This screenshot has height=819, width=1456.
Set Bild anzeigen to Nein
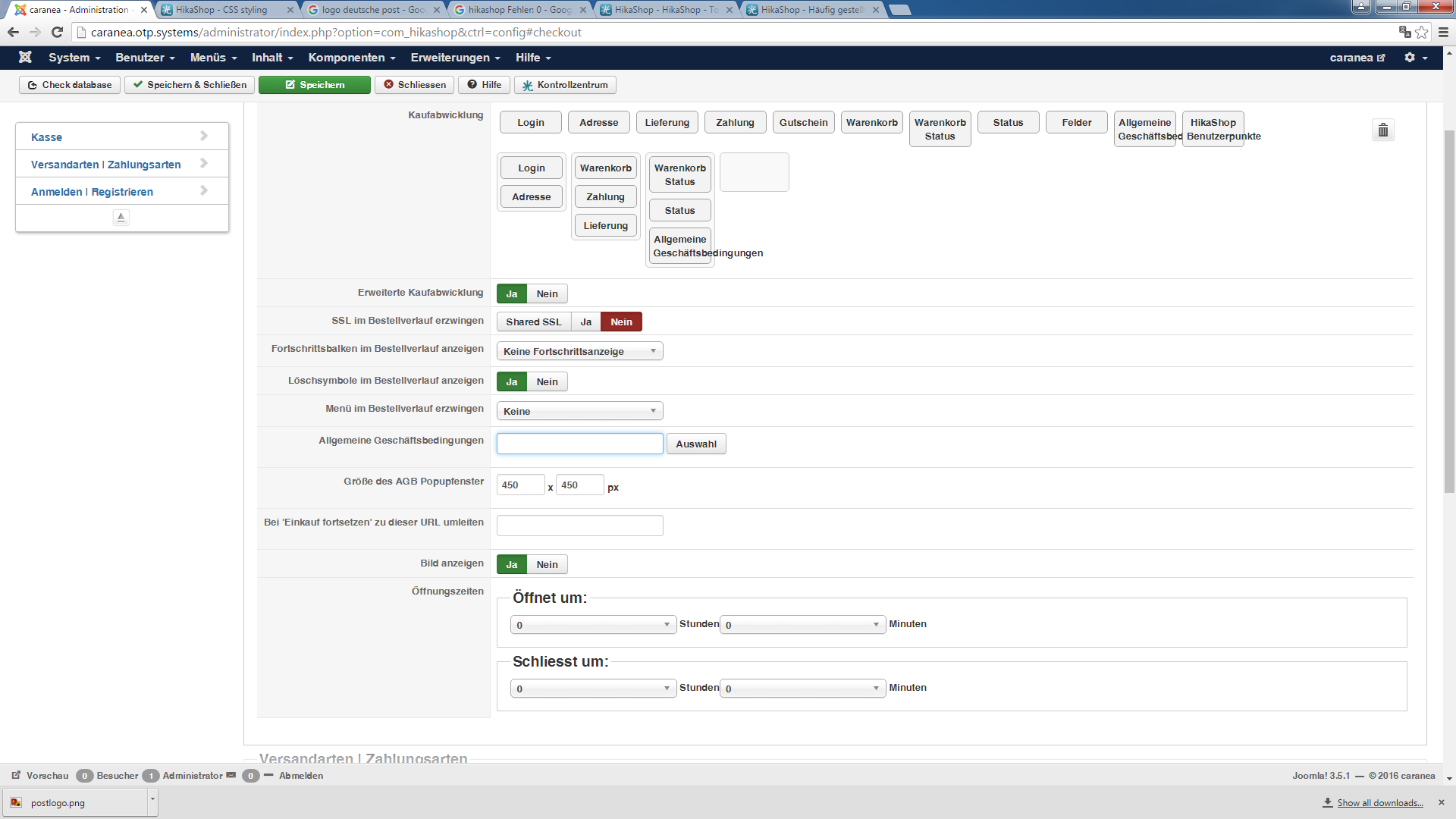coord(547,565)
